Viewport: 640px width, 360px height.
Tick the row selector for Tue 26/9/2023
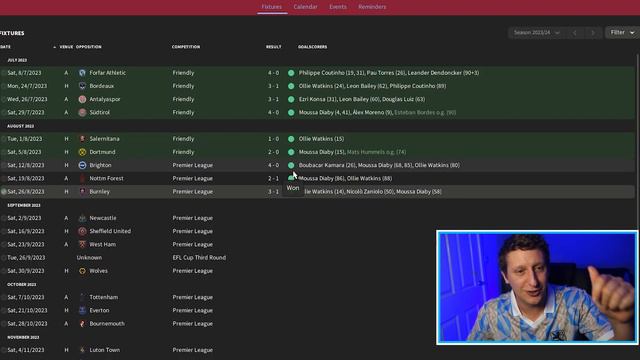tap(3, 258)
